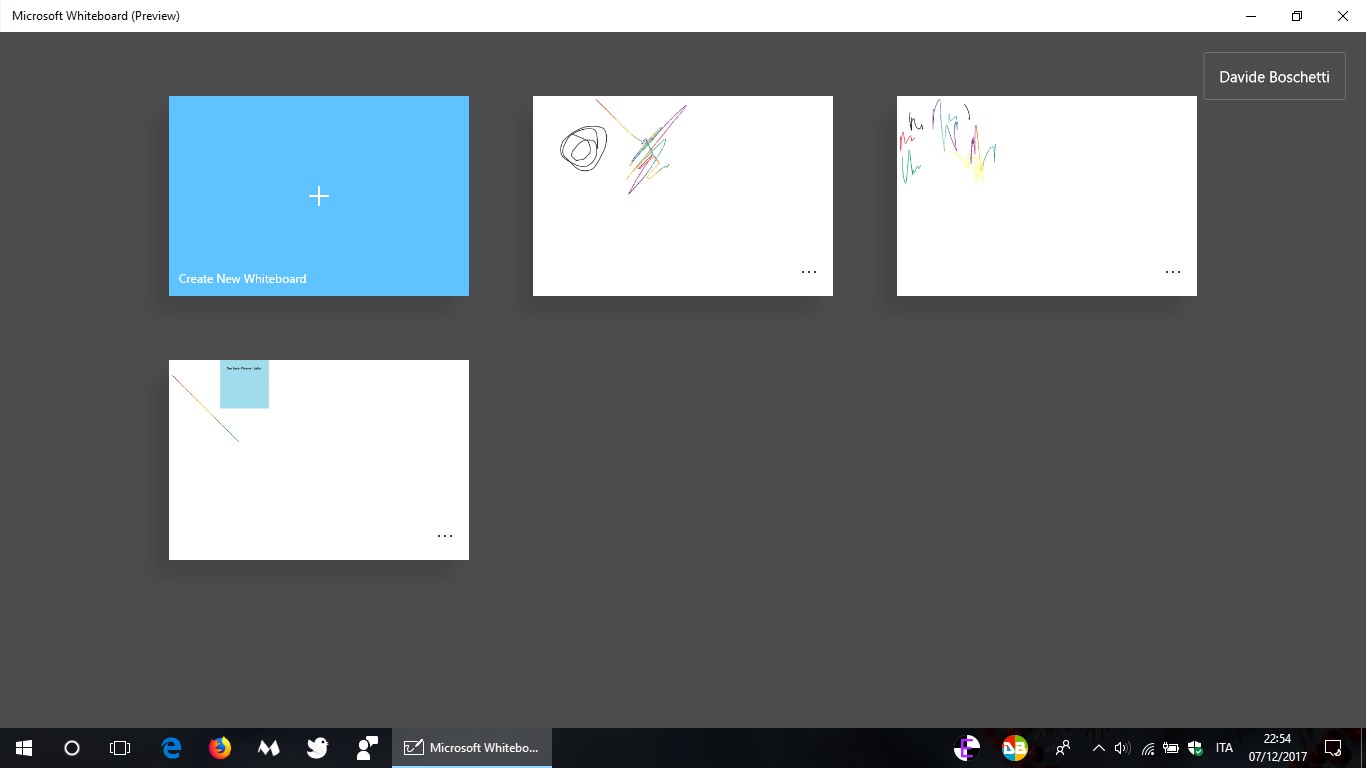Click the battery status tray icon
Image resolution: width=1366 pixels, height=768 pixels.
coord(1171,747)
